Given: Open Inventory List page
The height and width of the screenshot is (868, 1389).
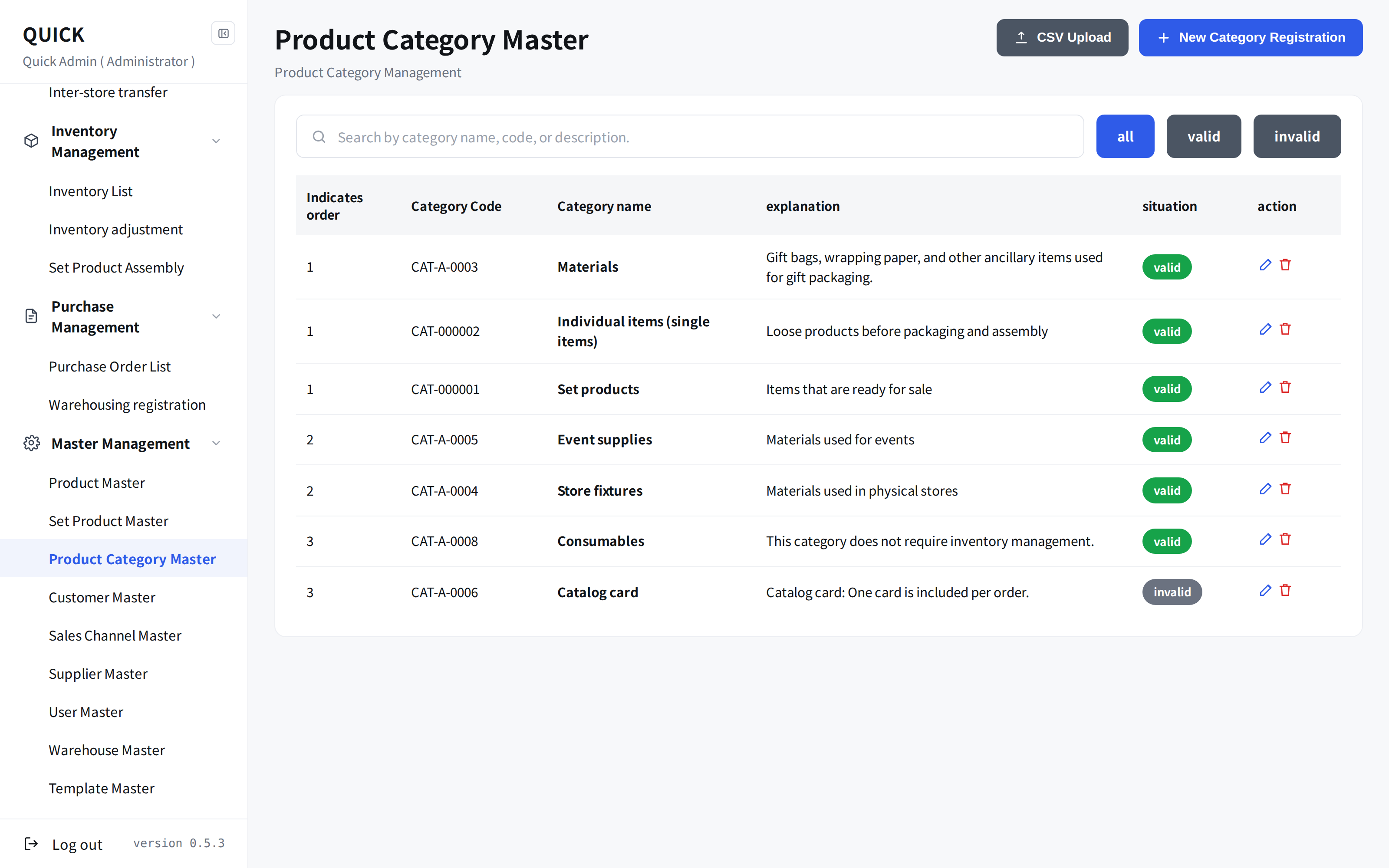Looking at the screenshot, I should [x=91, y=191].
